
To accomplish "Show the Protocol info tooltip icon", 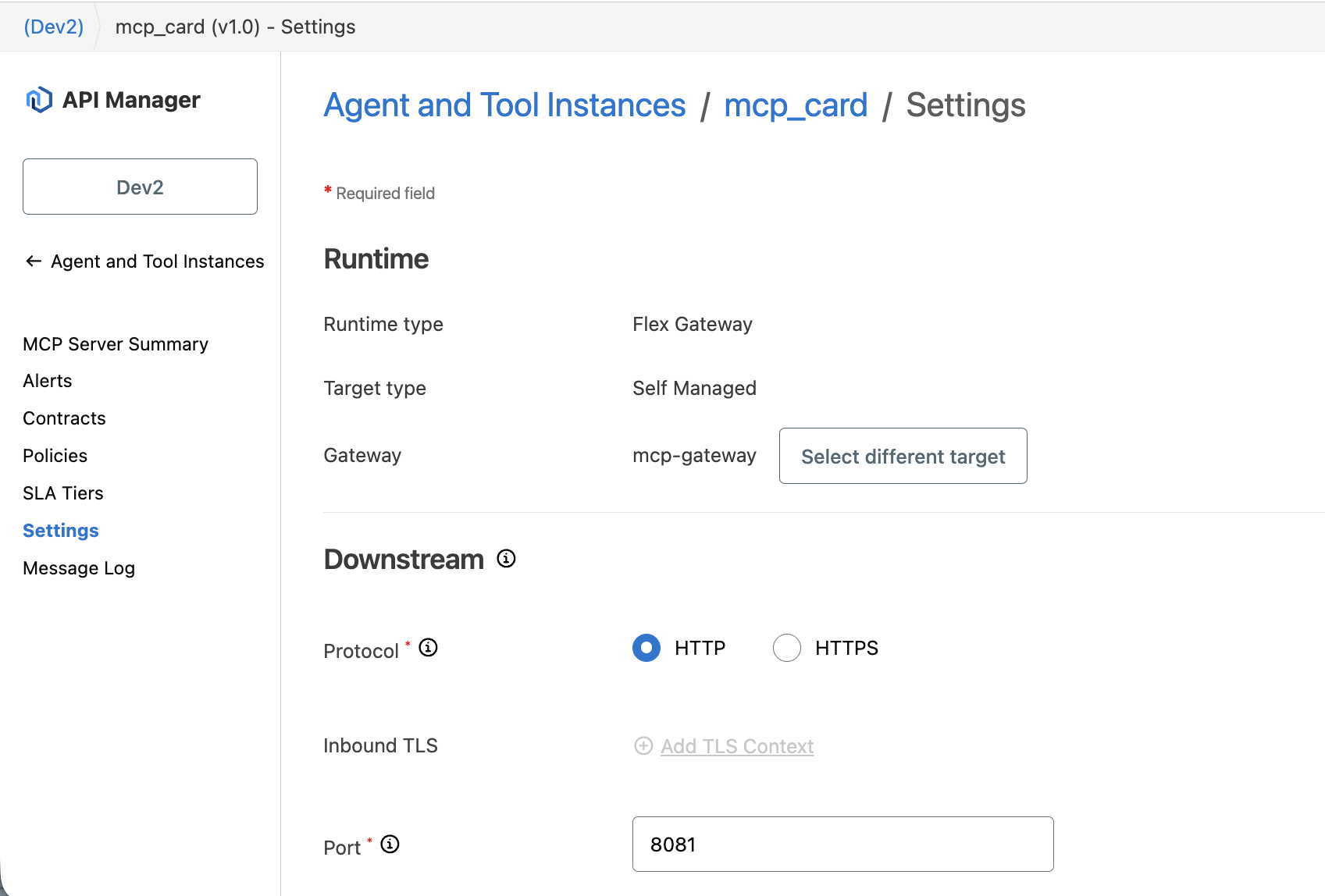I will tap(429, 648).
